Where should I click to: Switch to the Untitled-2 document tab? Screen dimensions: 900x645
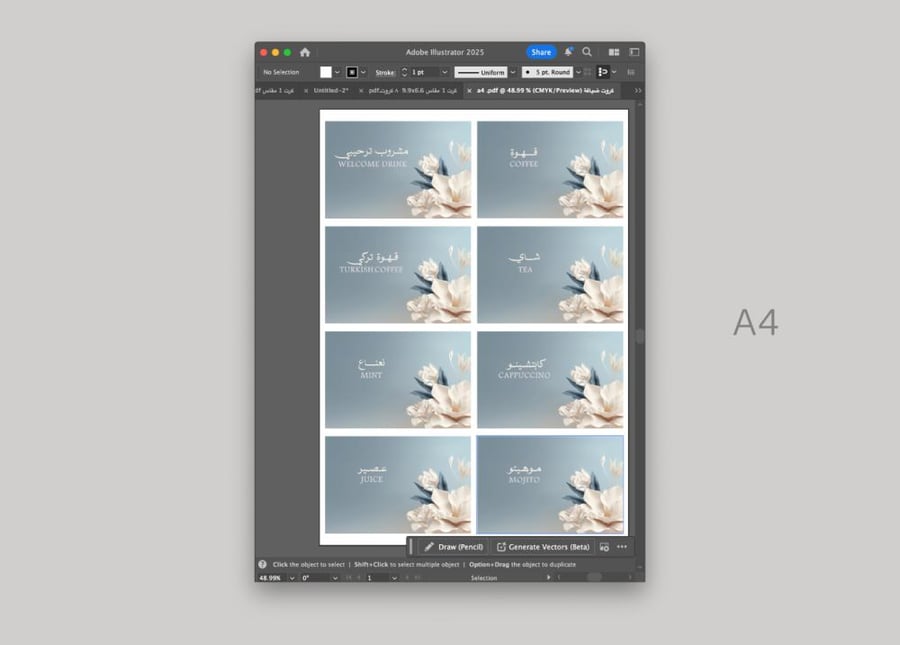(x=331, y=91)
